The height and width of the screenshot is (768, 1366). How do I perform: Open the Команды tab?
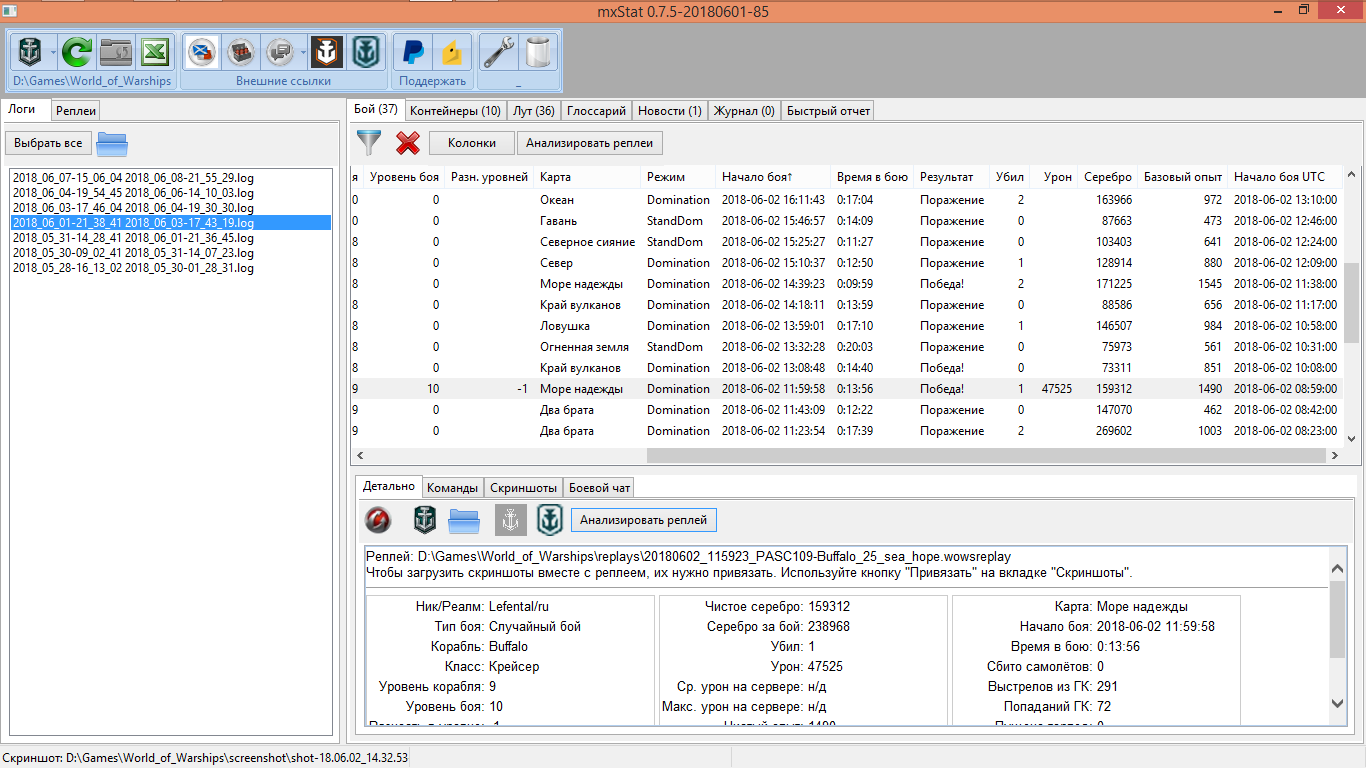tap(452, 488)
